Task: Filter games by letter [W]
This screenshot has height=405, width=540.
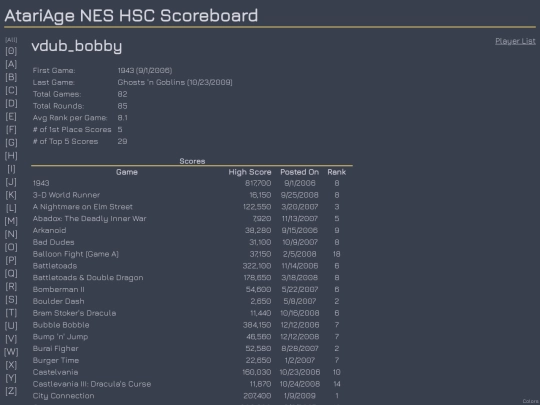Action: pyautogui.click(x=11, y=352)
